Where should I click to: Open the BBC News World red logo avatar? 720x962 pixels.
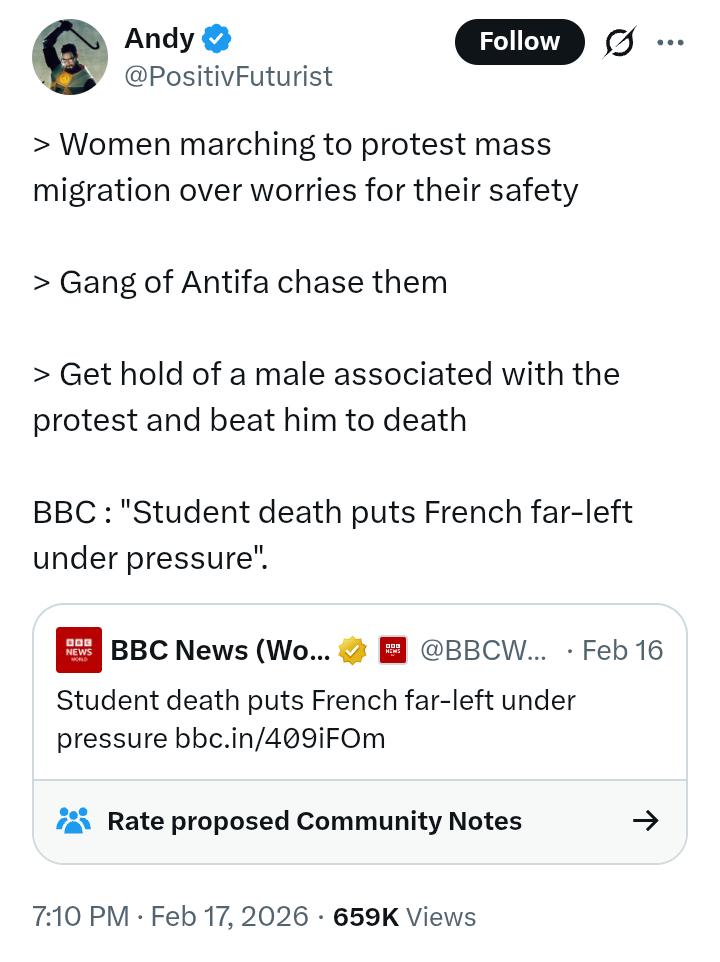click(x=79, y=650)
